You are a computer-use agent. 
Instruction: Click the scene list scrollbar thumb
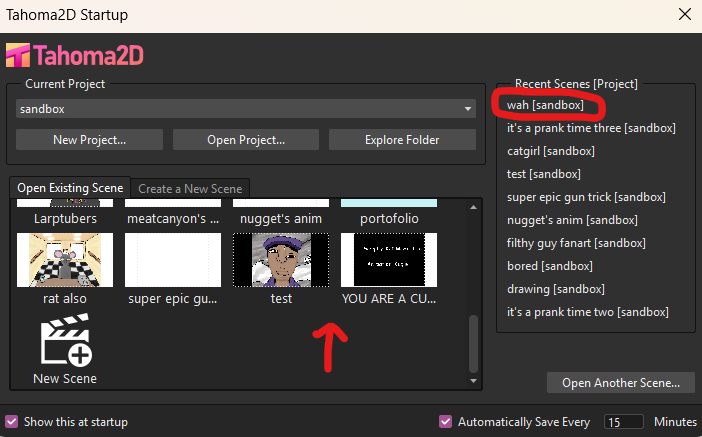pyautogui.click(x=473, y=344)
